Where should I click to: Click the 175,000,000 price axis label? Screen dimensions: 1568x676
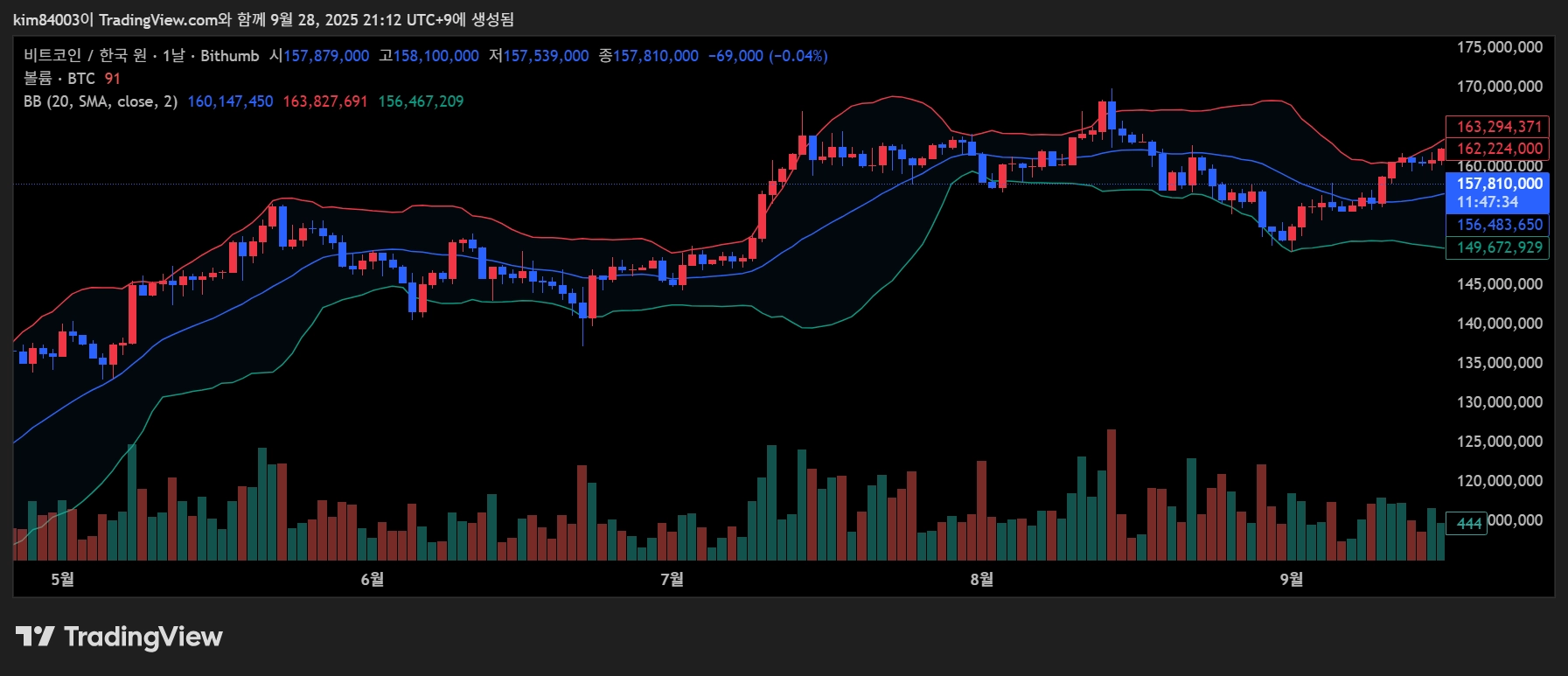(x=1499, y=47)
